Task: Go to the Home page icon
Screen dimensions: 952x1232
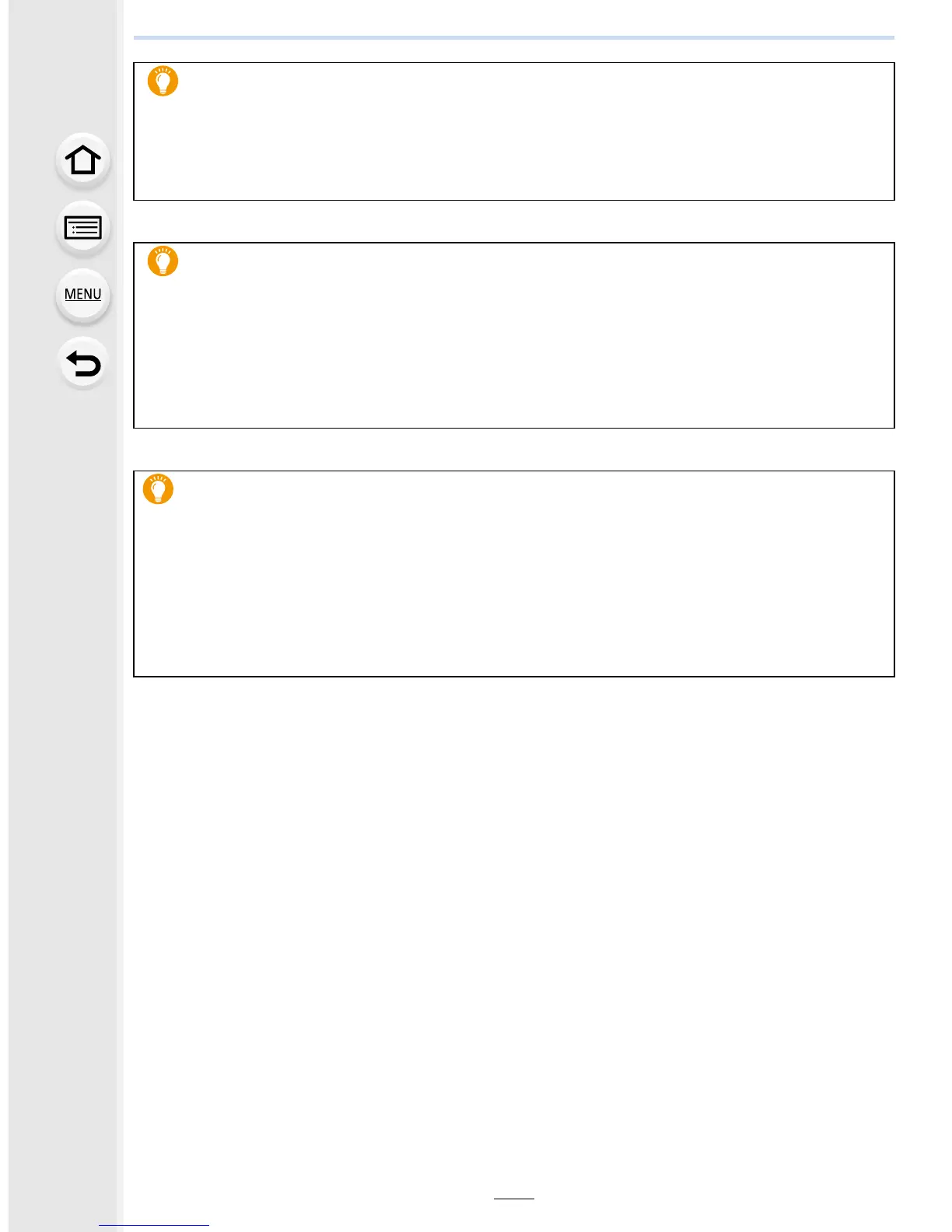Action: pos(82,161)
